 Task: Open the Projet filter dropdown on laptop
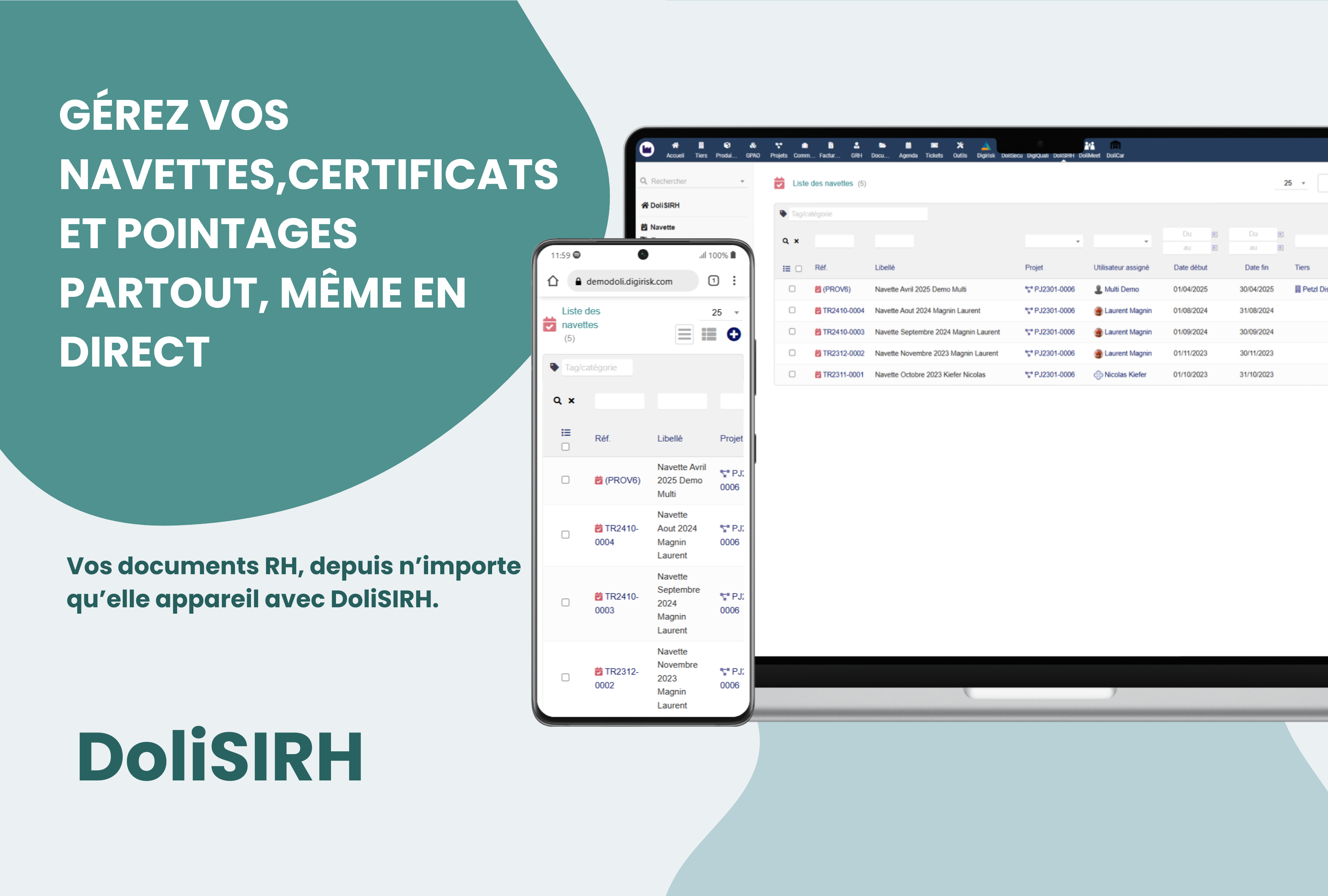click(x=1054, y=242)
